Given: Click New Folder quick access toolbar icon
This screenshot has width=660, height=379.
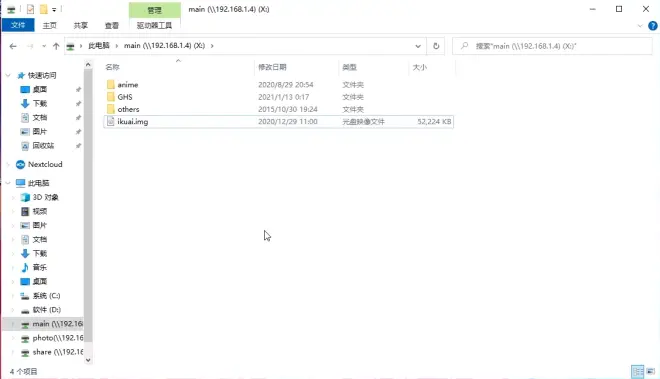Looking at the screenshot, I should pyautogui.click(x=43, y=9).
